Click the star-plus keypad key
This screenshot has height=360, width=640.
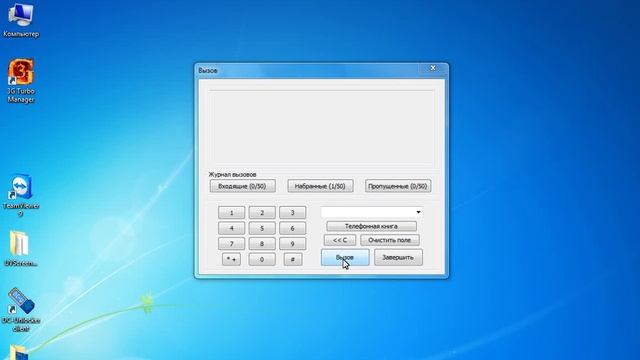(231, 259)
